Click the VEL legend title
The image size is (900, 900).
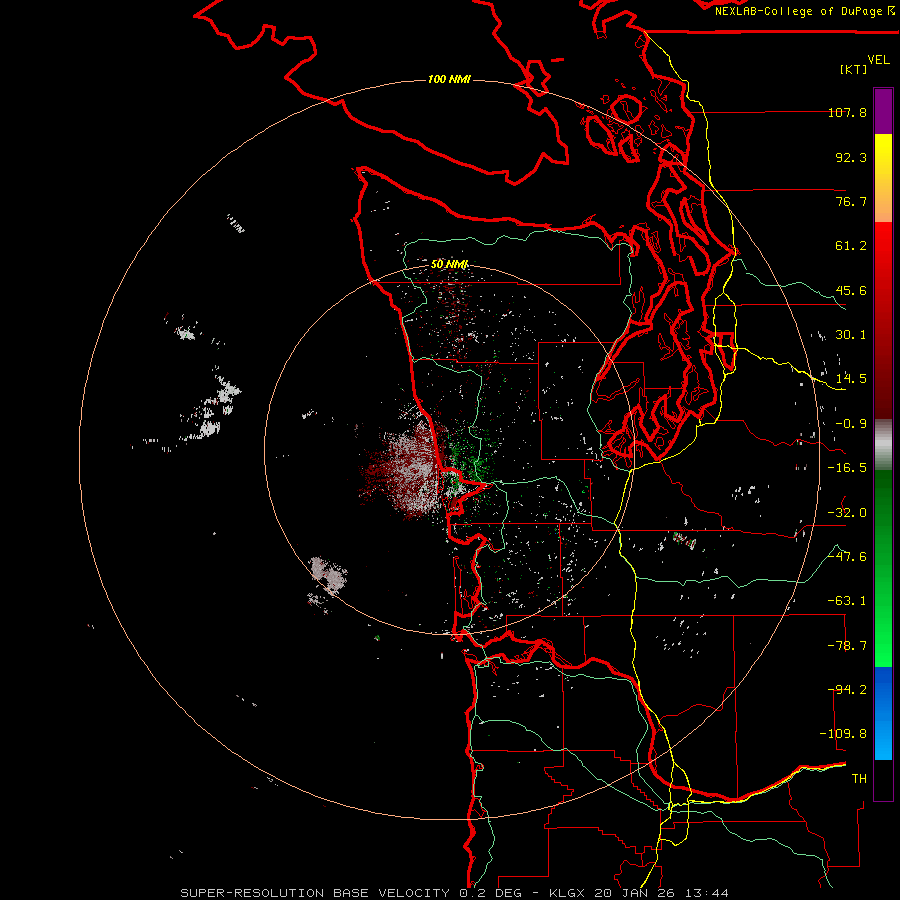tap(878, 59)
